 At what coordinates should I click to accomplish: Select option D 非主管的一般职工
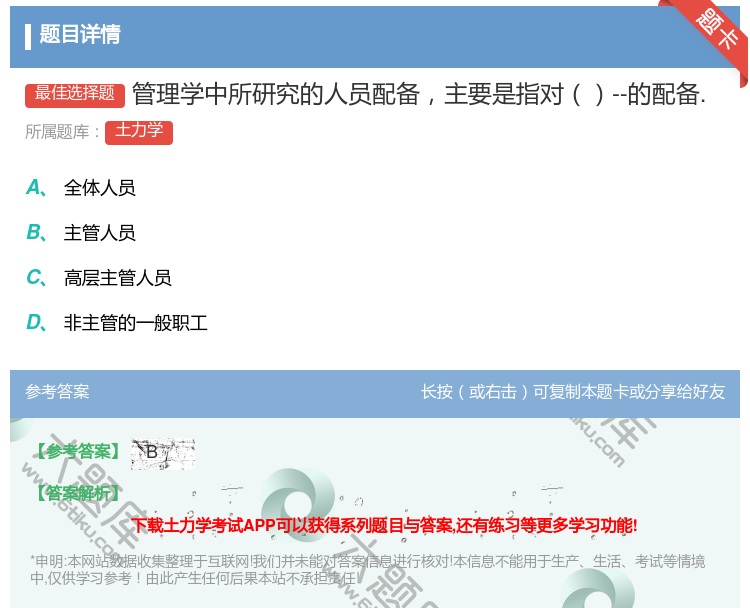coord(117,323)
